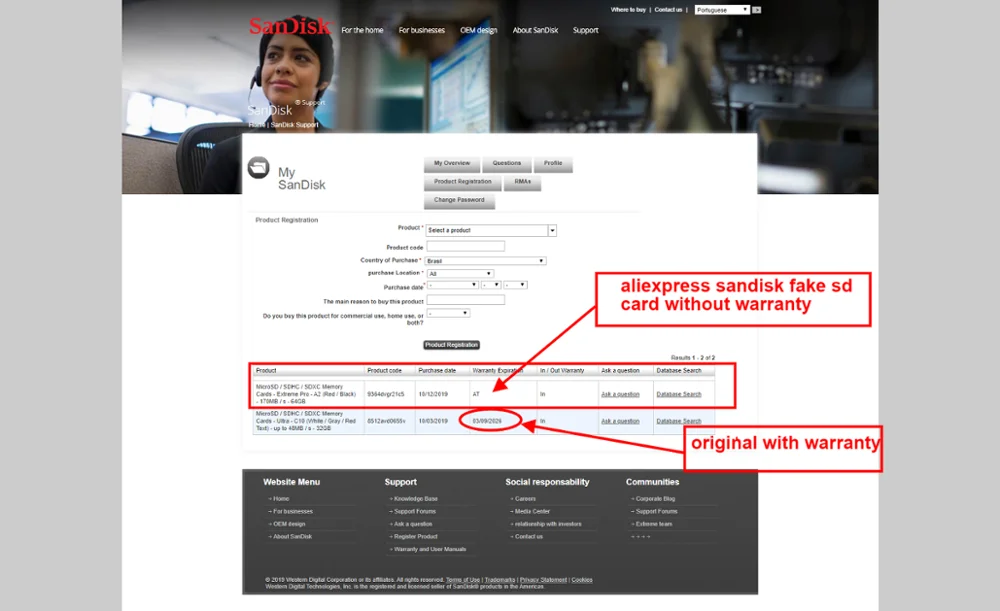The image size is (1000, 611).
Task: Click Ask a question link in Extreme Pro row
Action: (x=620, y=395)
